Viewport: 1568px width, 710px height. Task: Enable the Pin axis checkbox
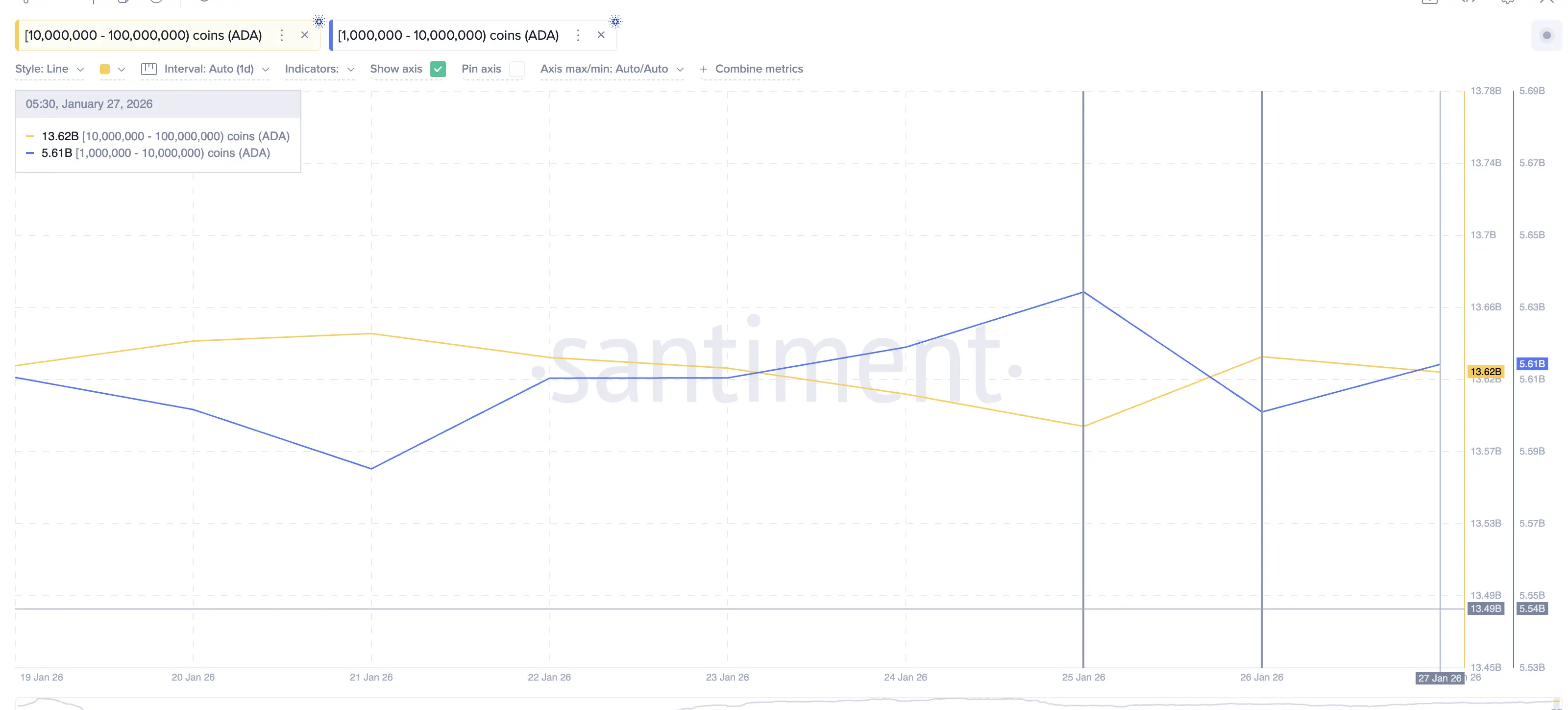517,70
